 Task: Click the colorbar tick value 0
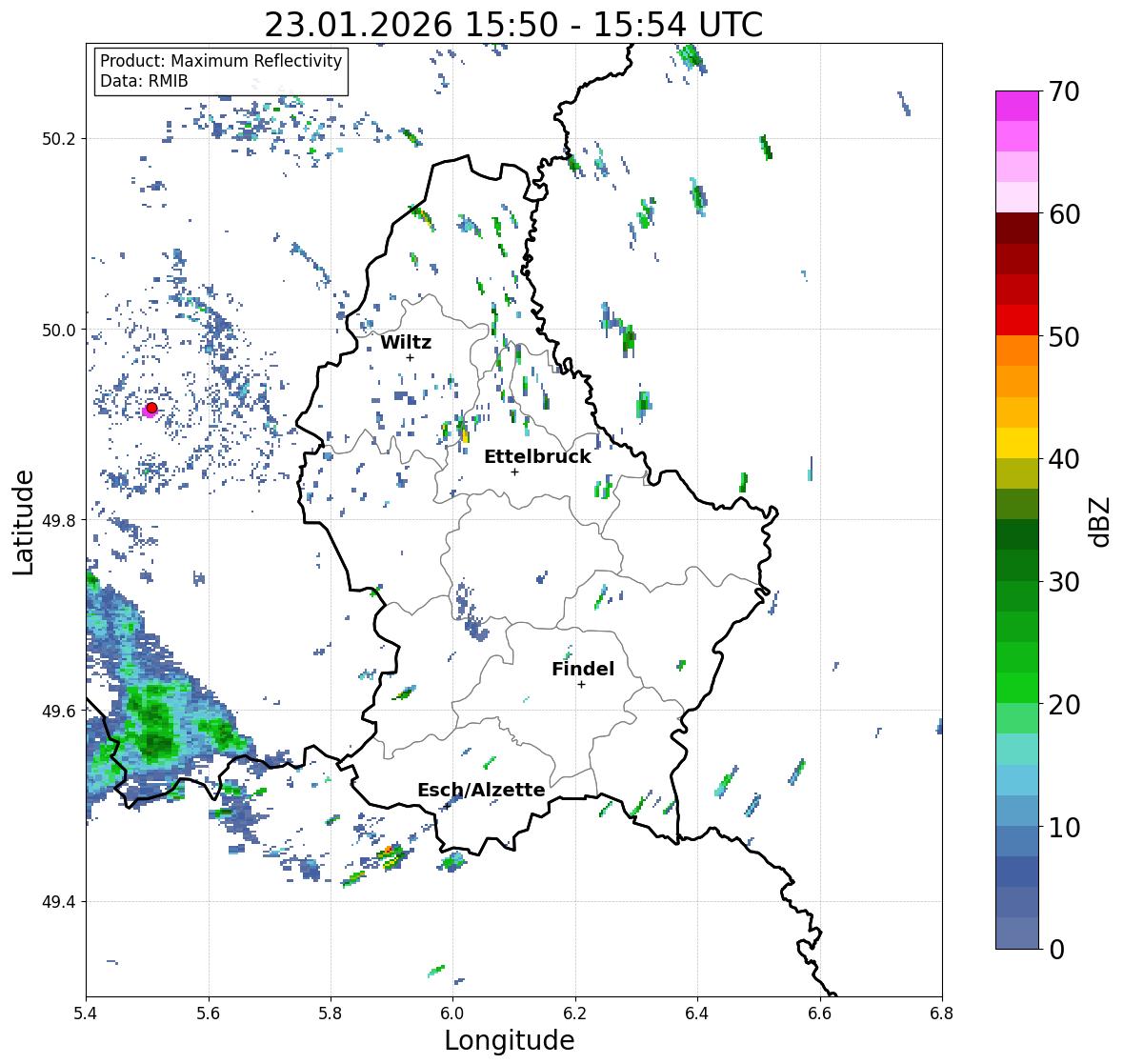point(1056,950)
